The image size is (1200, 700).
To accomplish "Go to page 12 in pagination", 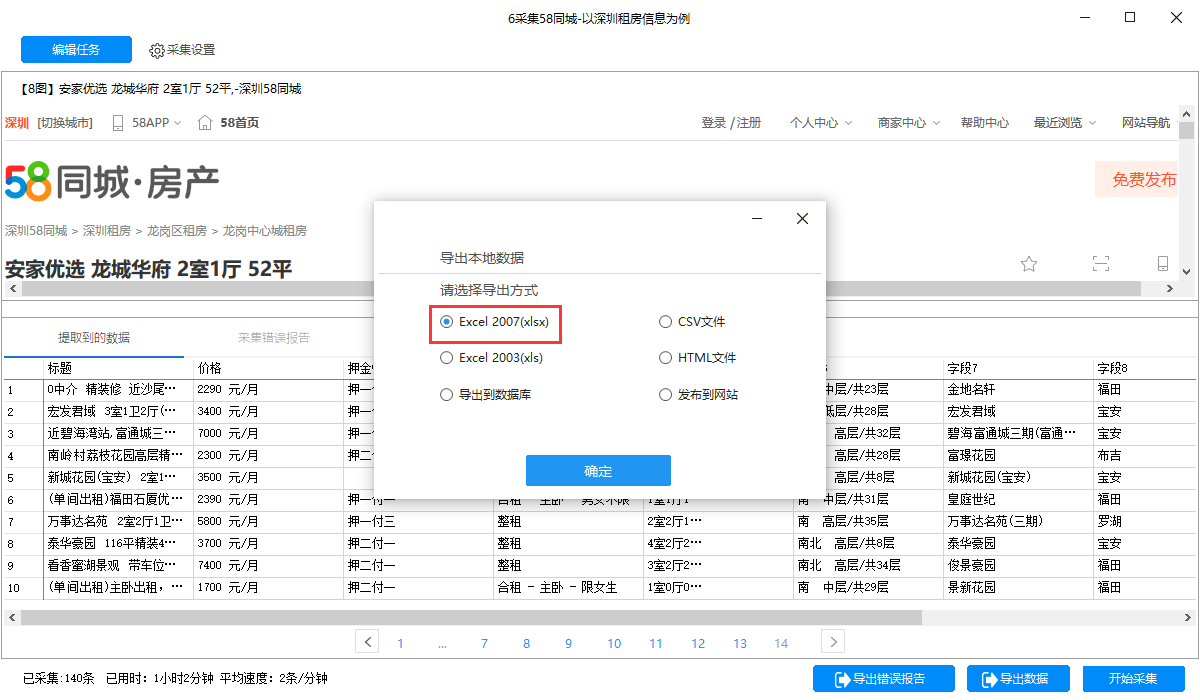I will tap(698, 643).
